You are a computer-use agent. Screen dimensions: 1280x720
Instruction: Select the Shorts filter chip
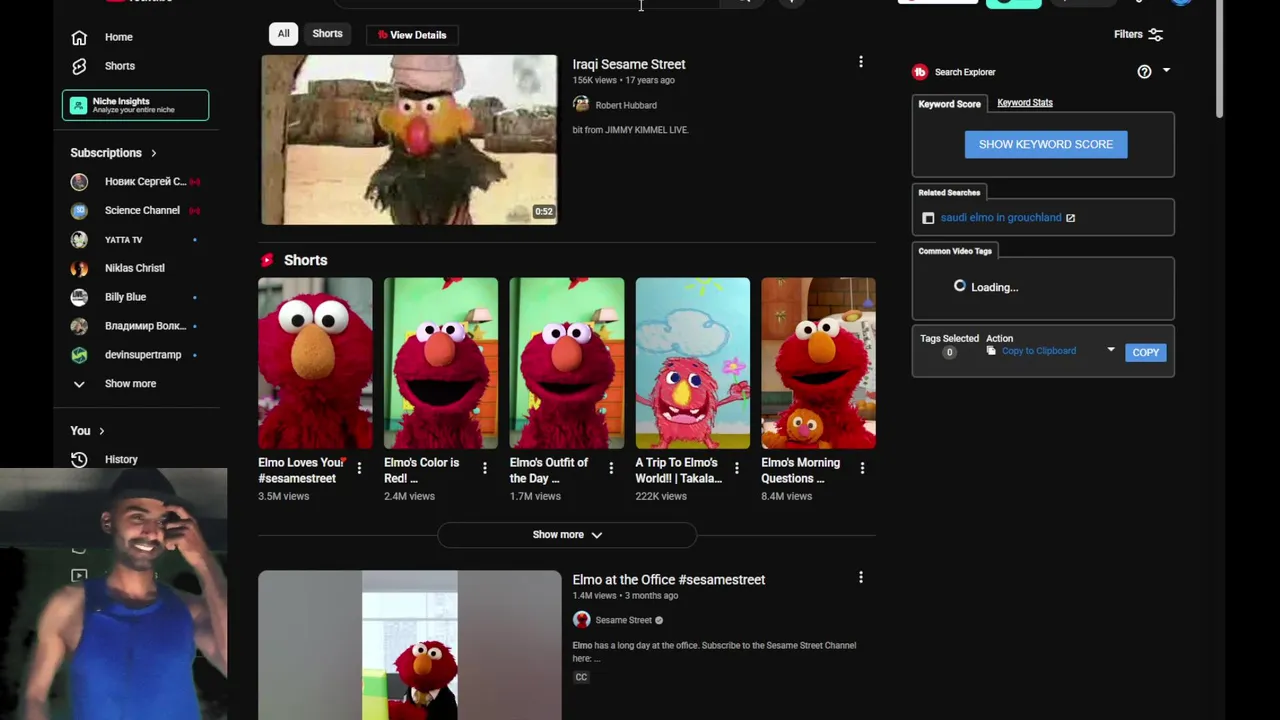point(327,34)
